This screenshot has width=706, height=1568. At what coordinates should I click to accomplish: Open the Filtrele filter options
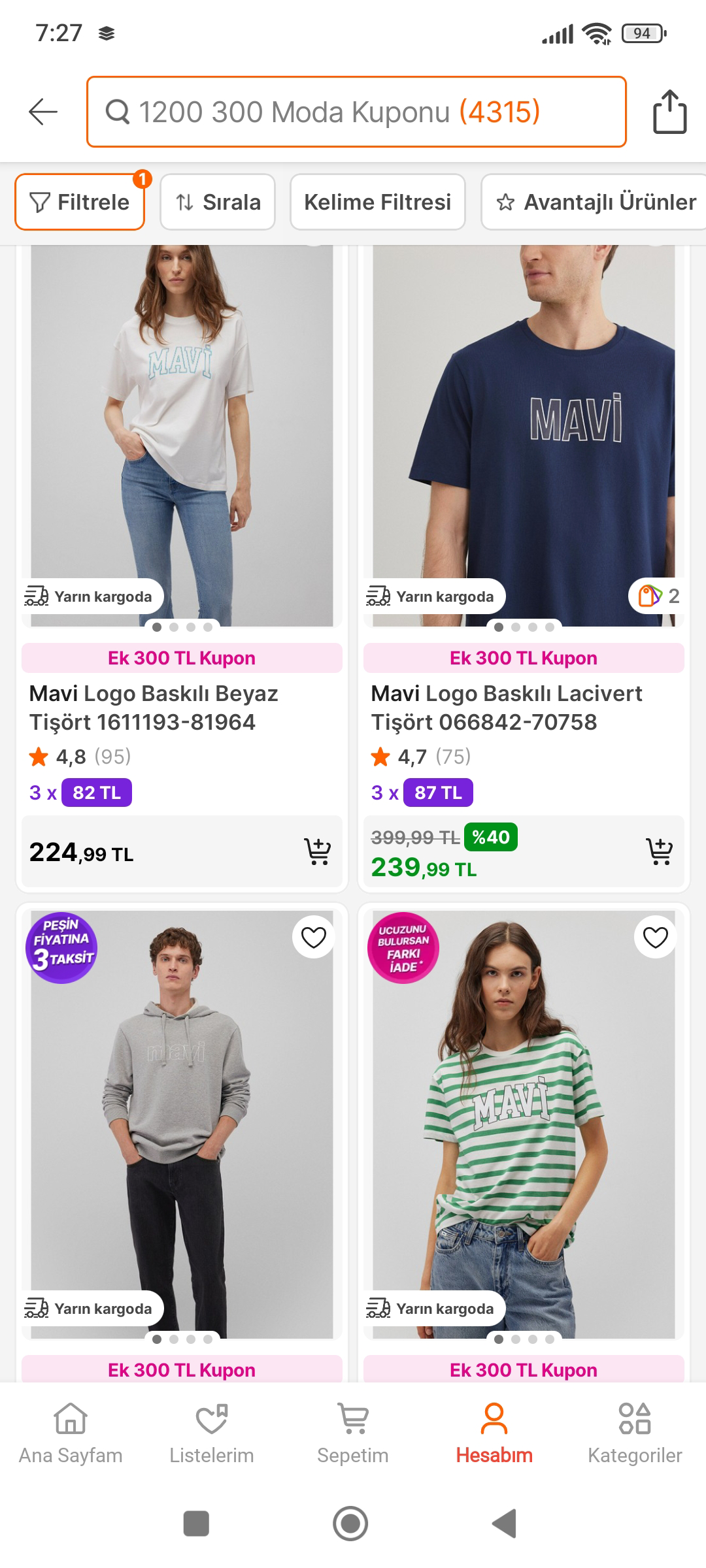click(x=80, y=203)
